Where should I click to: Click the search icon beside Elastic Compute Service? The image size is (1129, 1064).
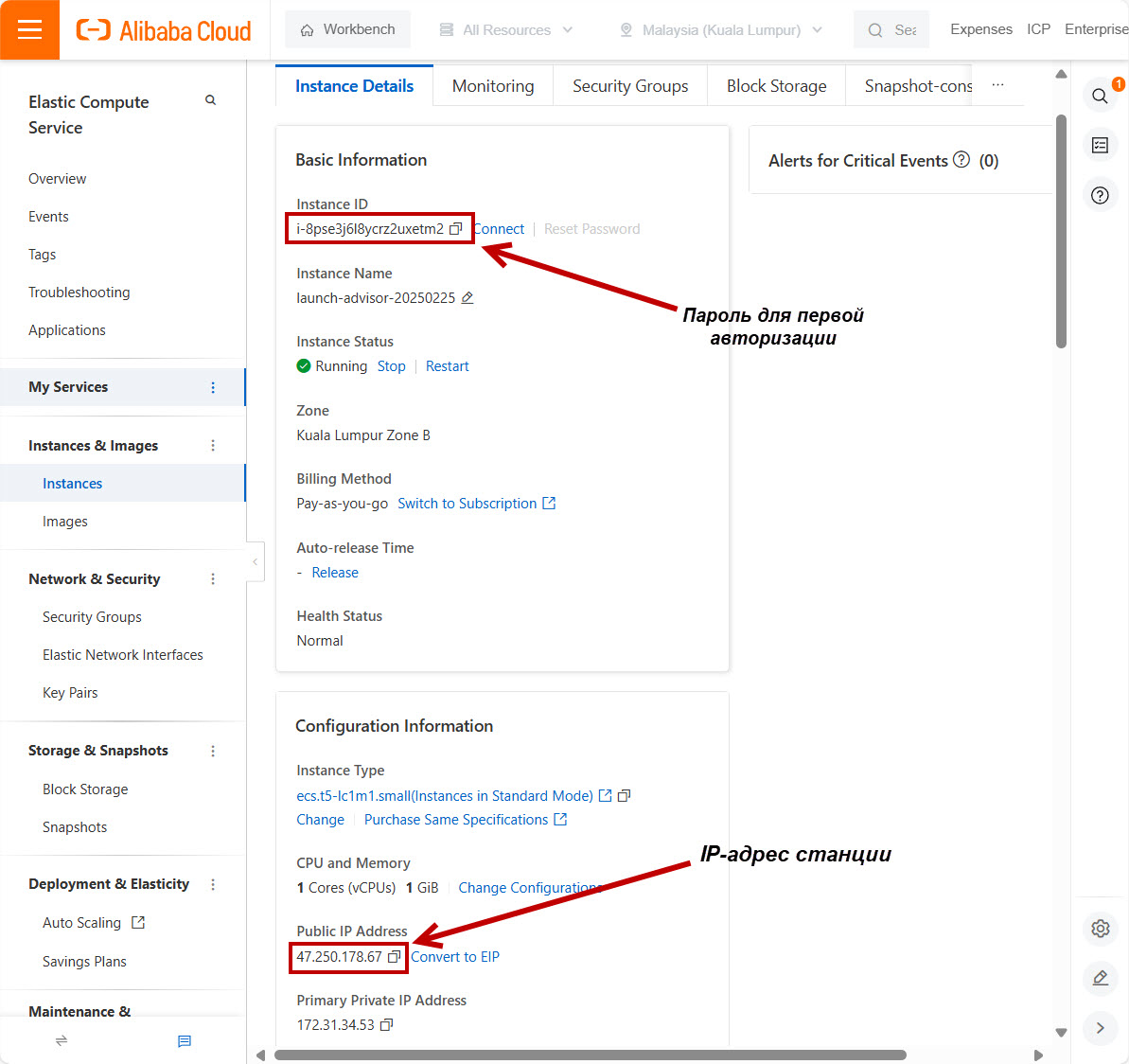click(x=211, y=100)
